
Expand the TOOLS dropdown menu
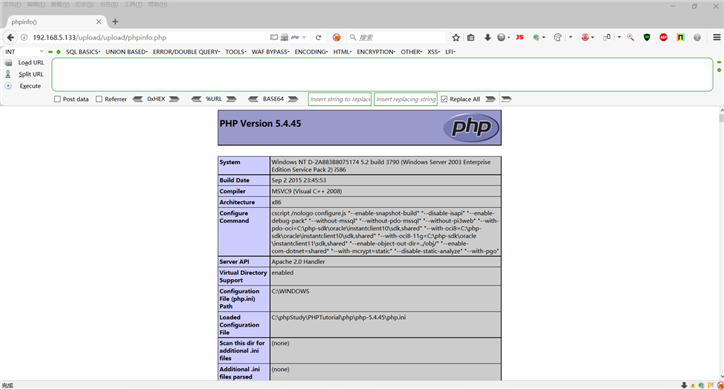point(236,52)
